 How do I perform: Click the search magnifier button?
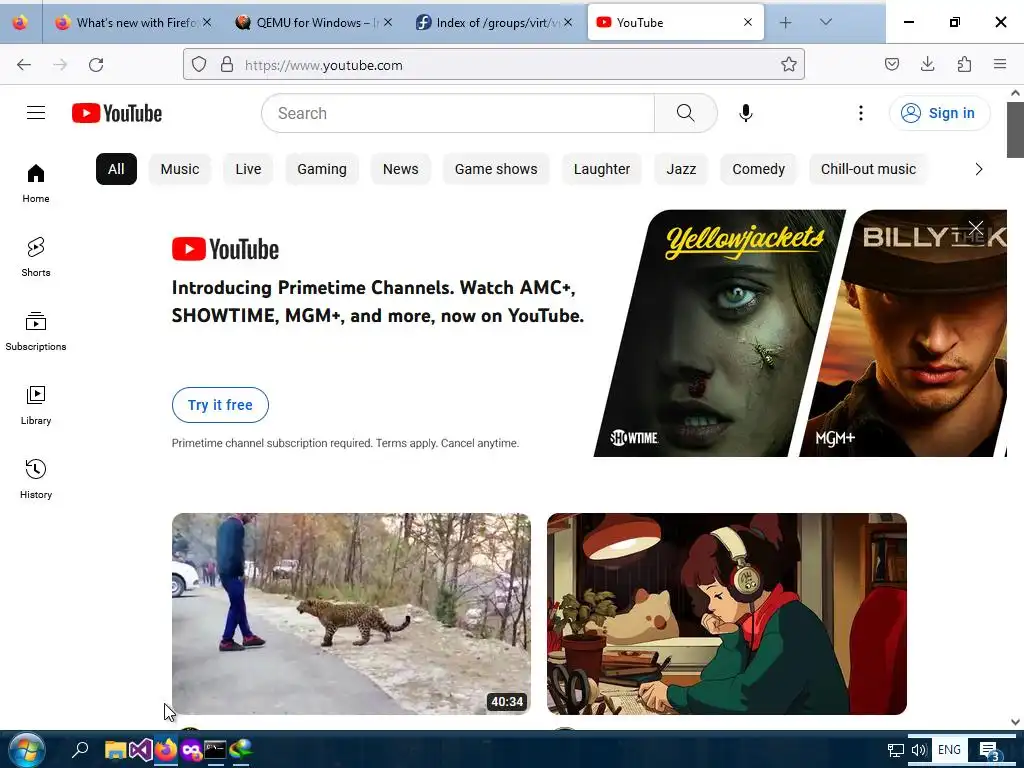685,113
